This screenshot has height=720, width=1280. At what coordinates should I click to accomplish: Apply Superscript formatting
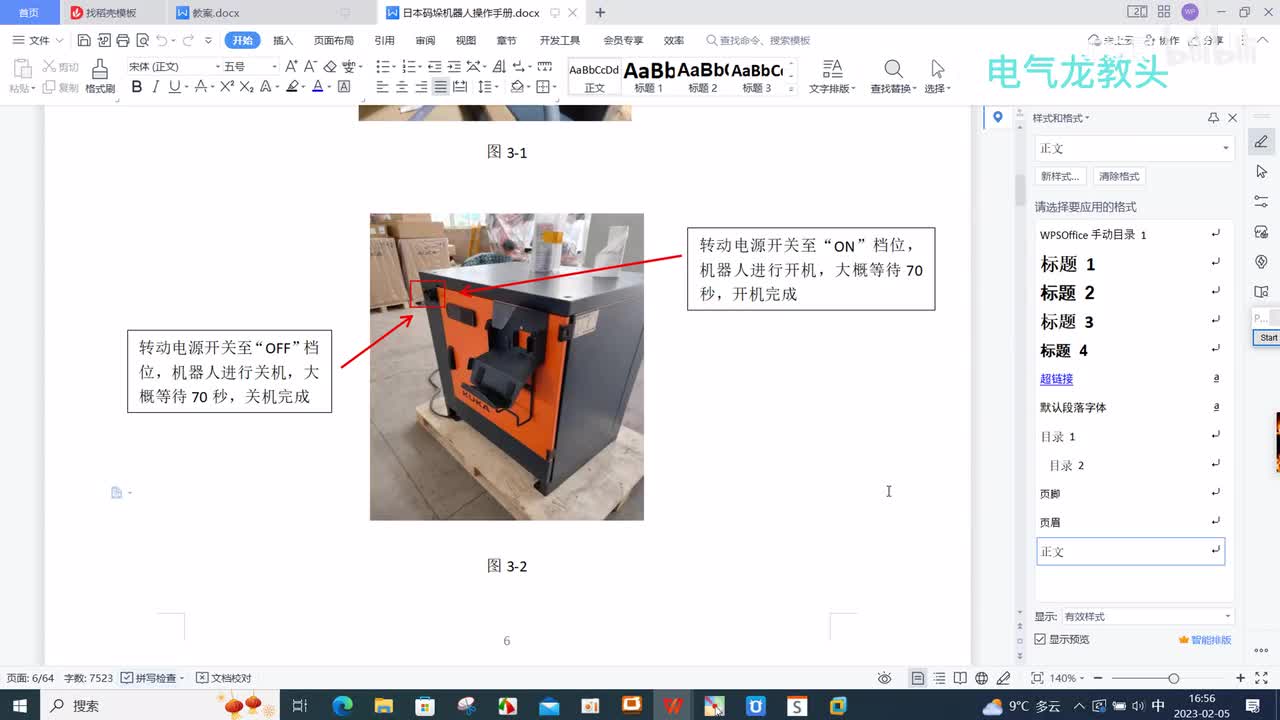pos(227,87)
